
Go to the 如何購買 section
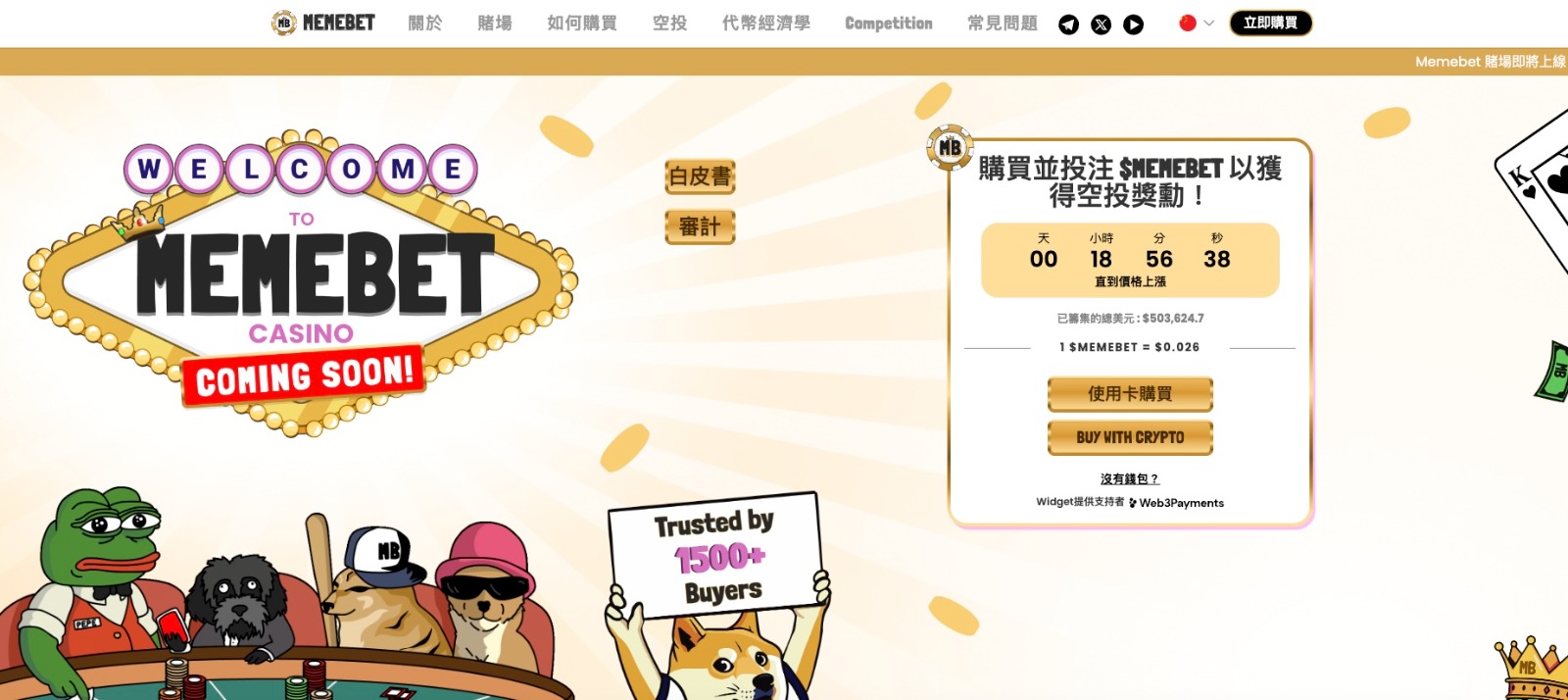coord(582,23)
